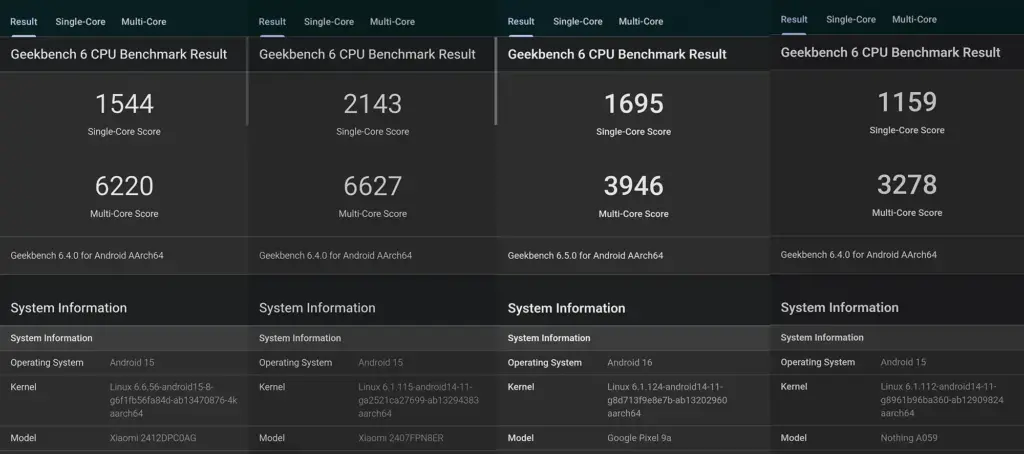
Task: Open Result tab above the 1544 score
Action: point(24,22)
